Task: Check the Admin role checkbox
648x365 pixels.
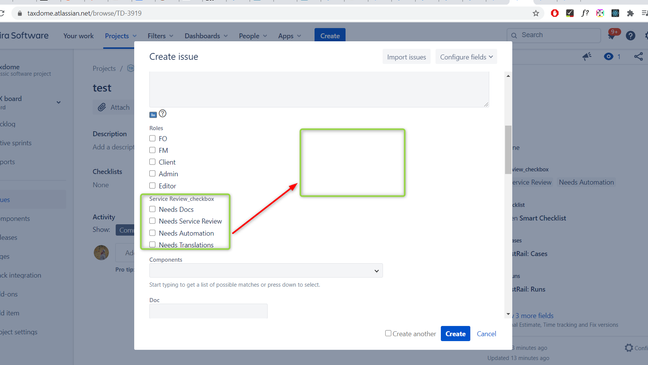Action: pos(152,174)
